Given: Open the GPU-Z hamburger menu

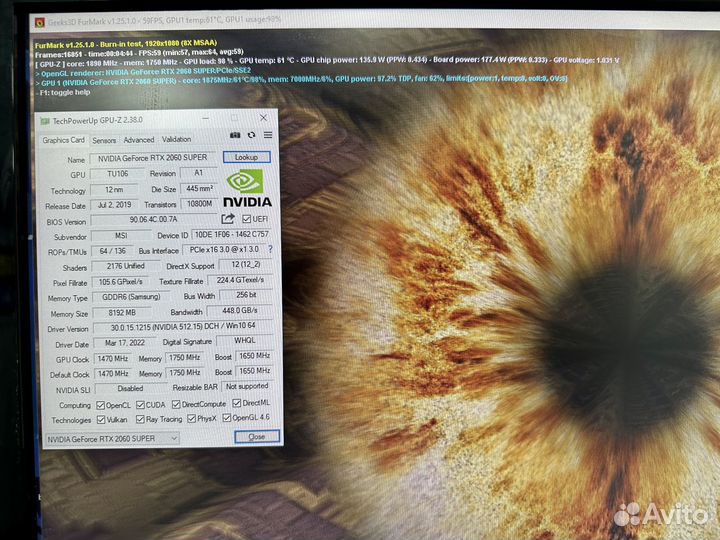Looking at the screenshot, I should click(268, 135).
